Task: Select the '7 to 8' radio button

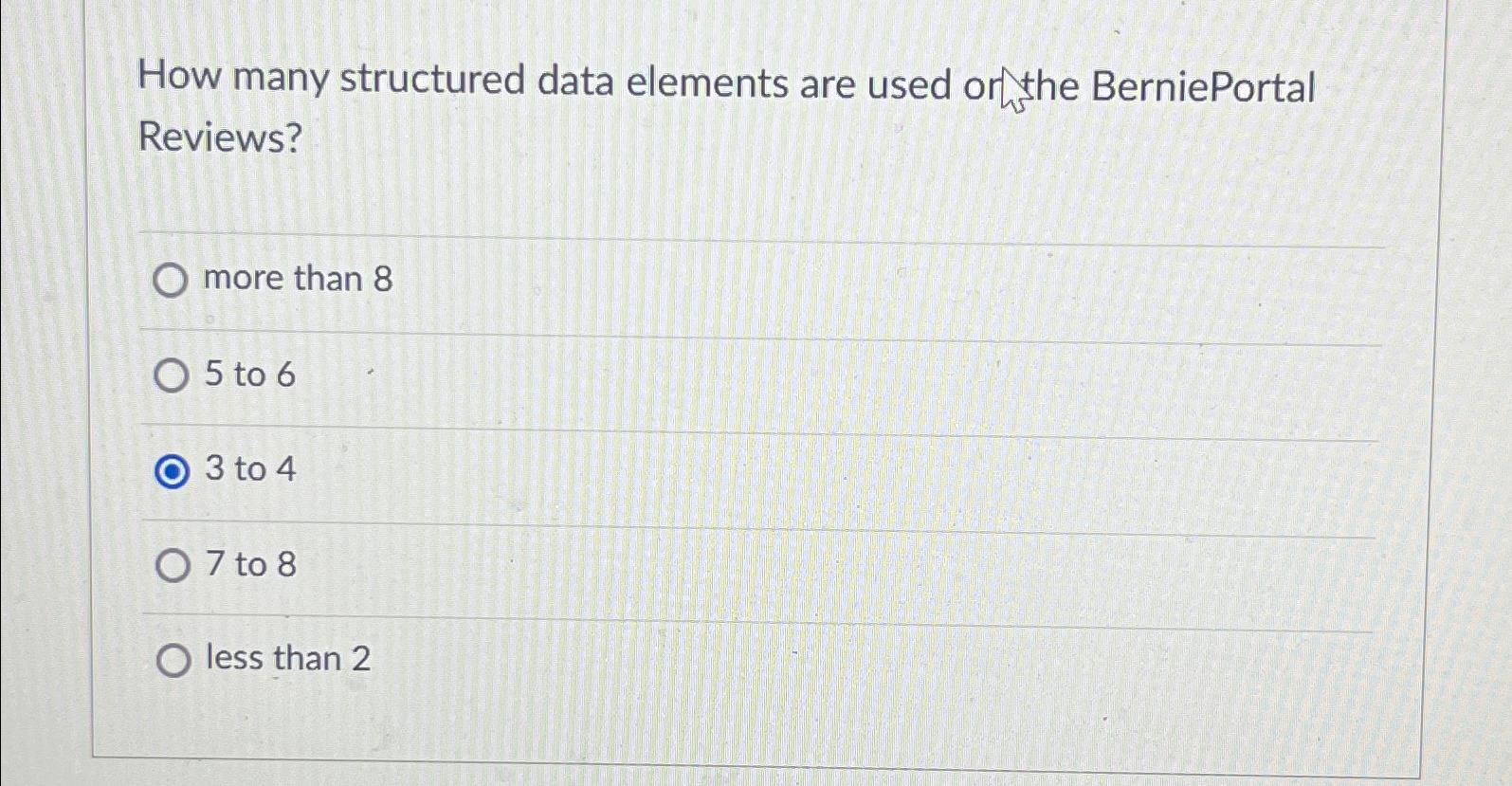Action: pyautogui.click(x=172, y=565)
